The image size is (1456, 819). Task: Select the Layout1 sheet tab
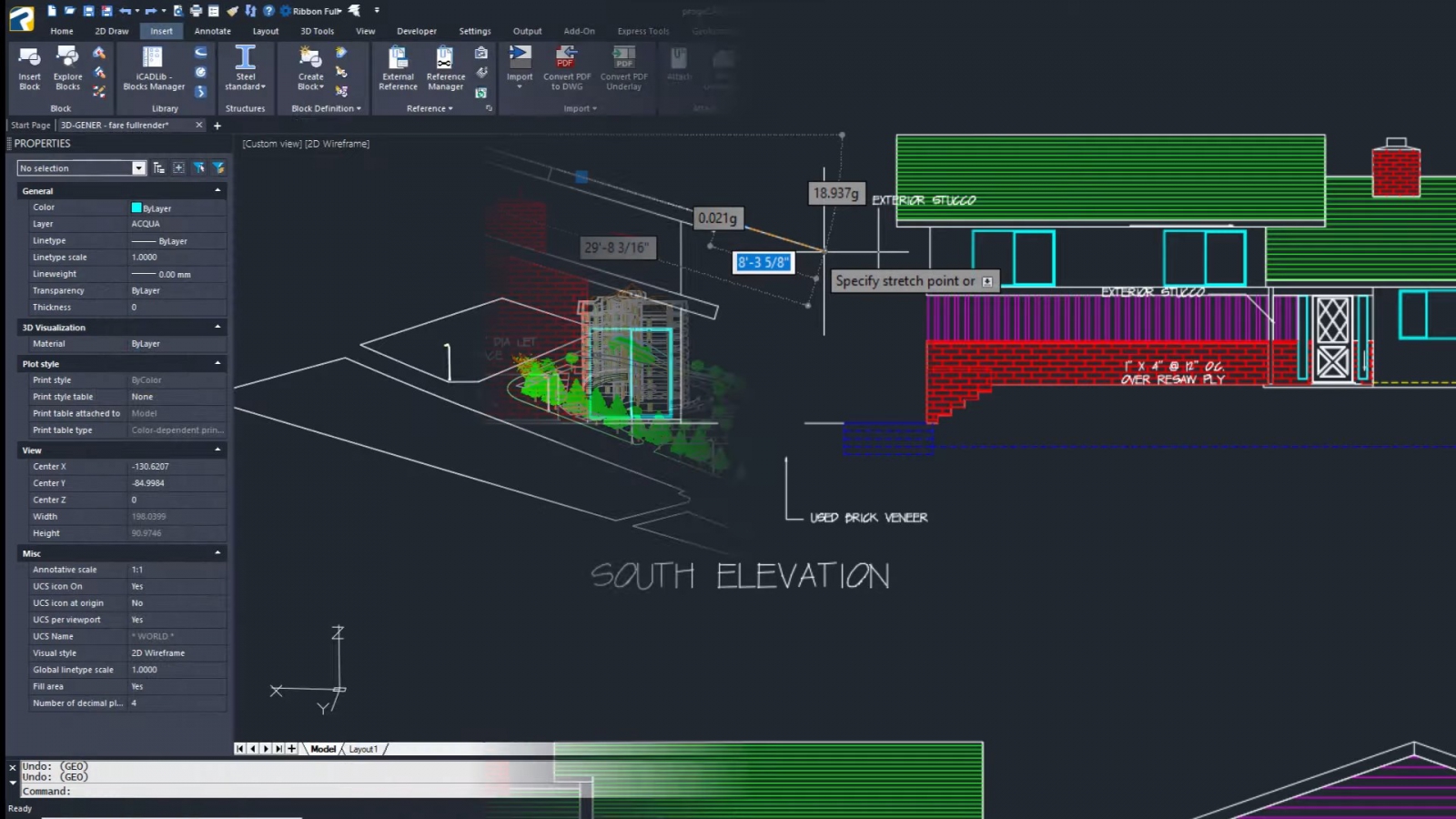pos(363,749)
